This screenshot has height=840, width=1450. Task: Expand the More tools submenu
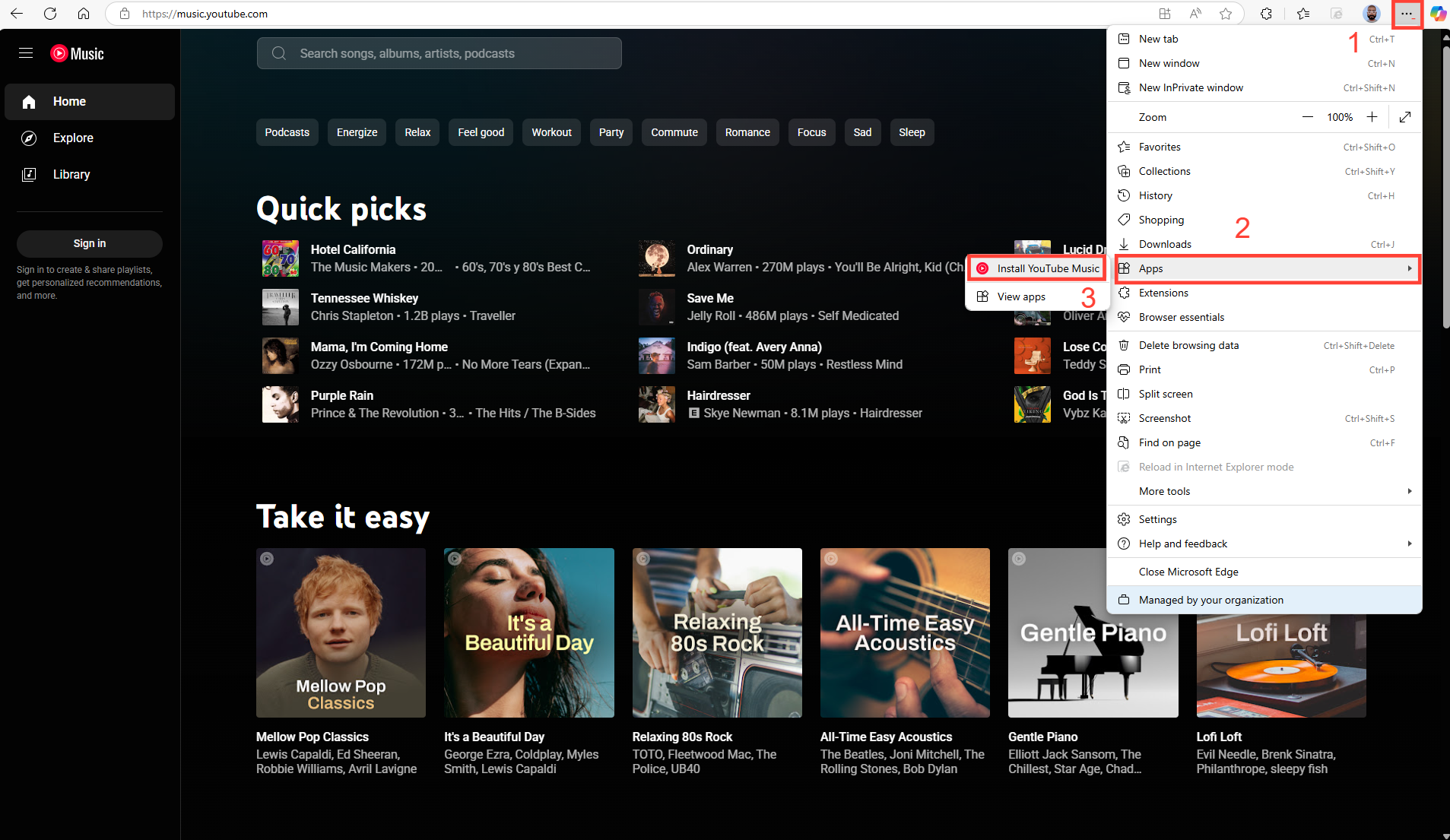coord(1410,491)
